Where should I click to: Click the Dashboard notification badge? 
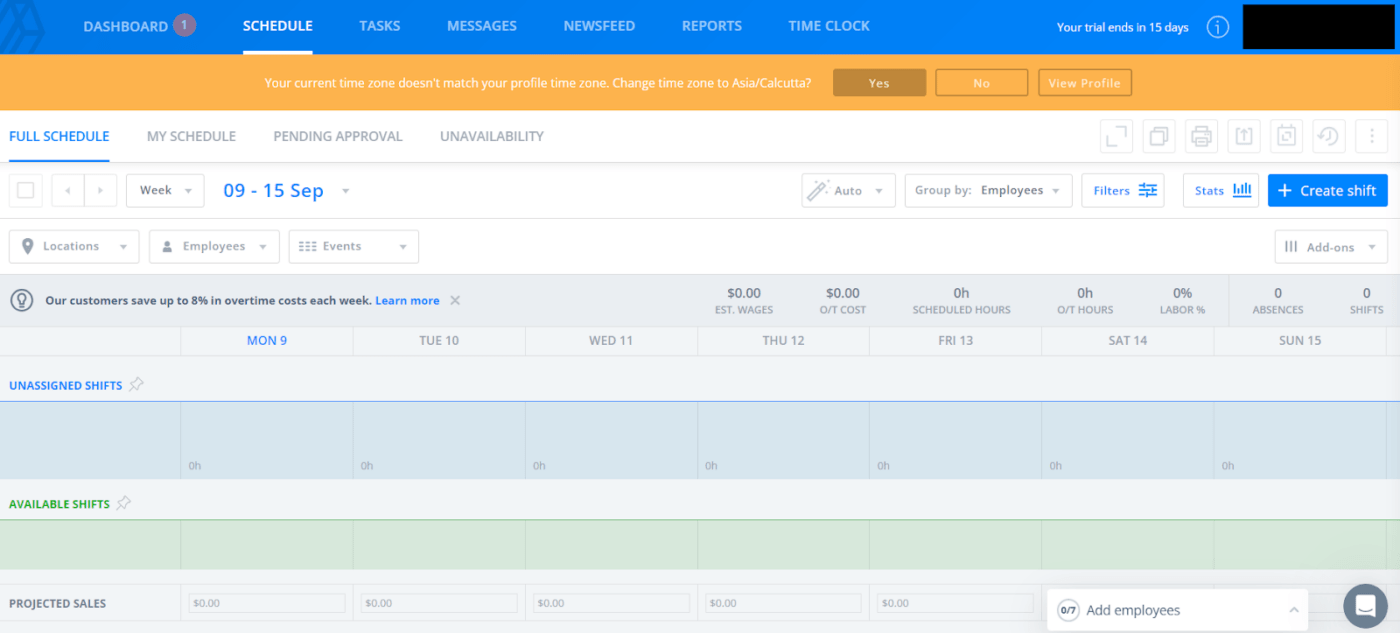pos(184,25)
